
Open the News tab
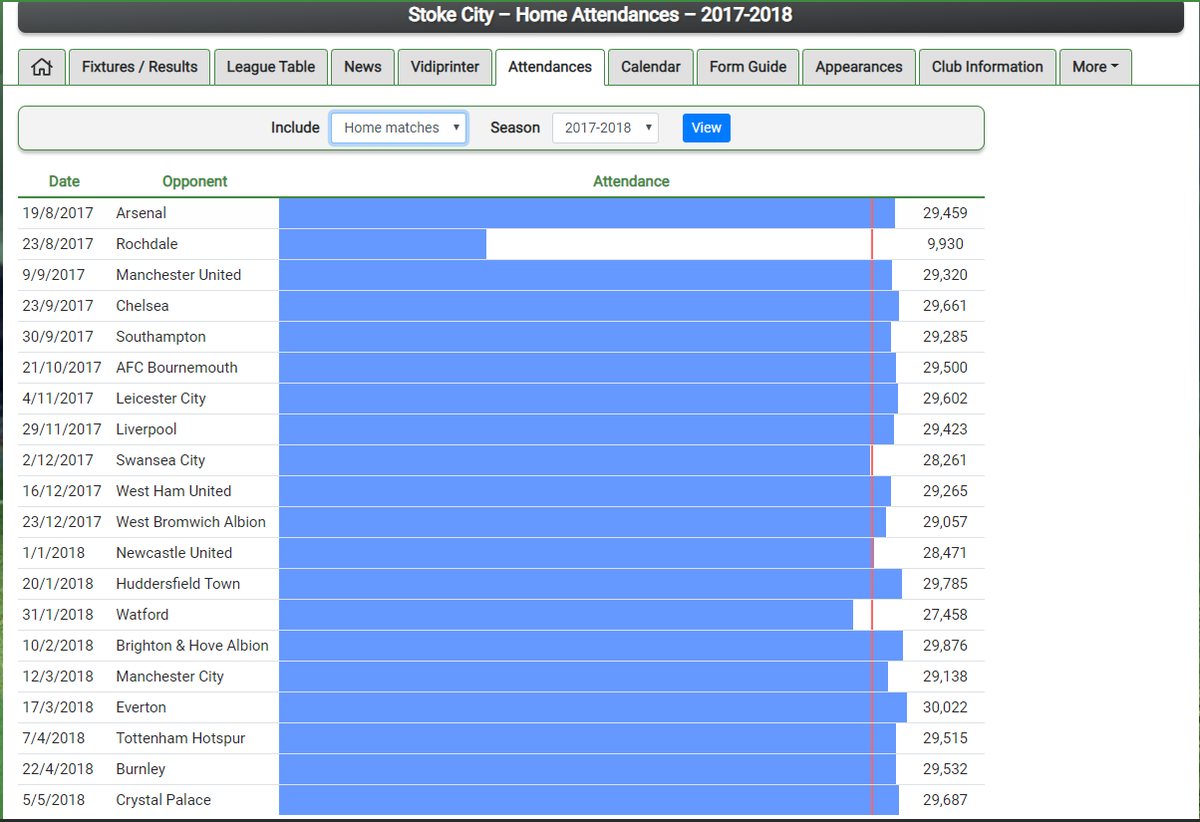tap(363, 67)
